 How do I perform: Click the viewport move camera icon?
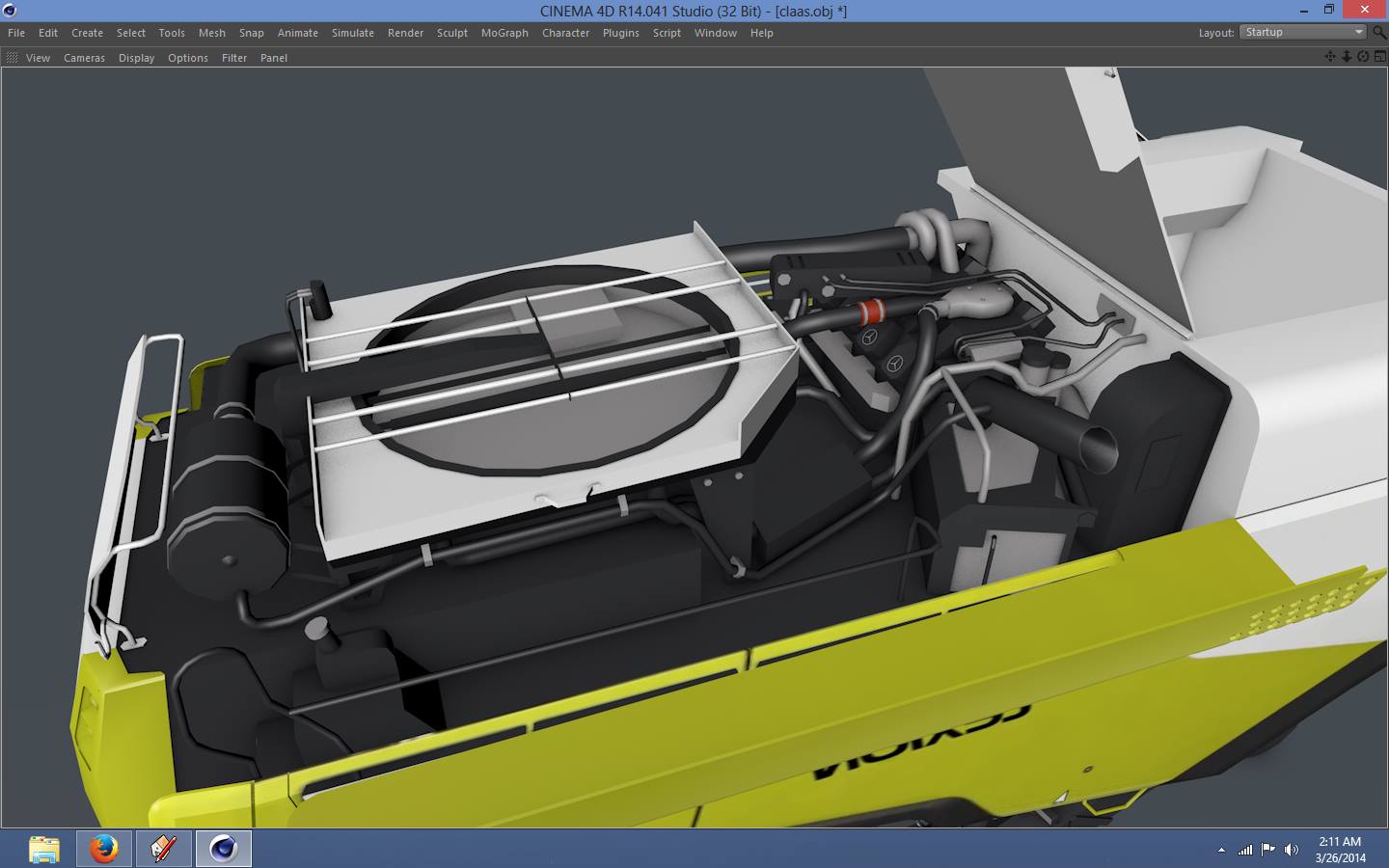pos(1330,57)
